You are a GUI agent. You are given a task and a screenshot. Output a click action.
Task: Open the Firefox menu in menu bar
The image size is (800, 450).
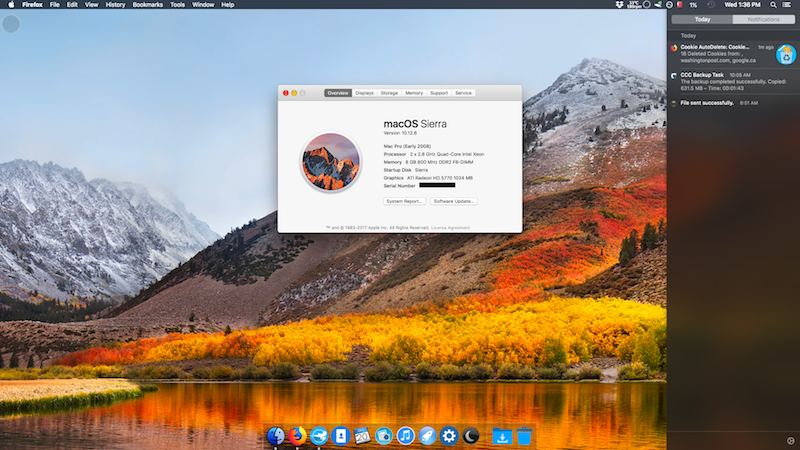pyautogui.click(x=32, y=5)
